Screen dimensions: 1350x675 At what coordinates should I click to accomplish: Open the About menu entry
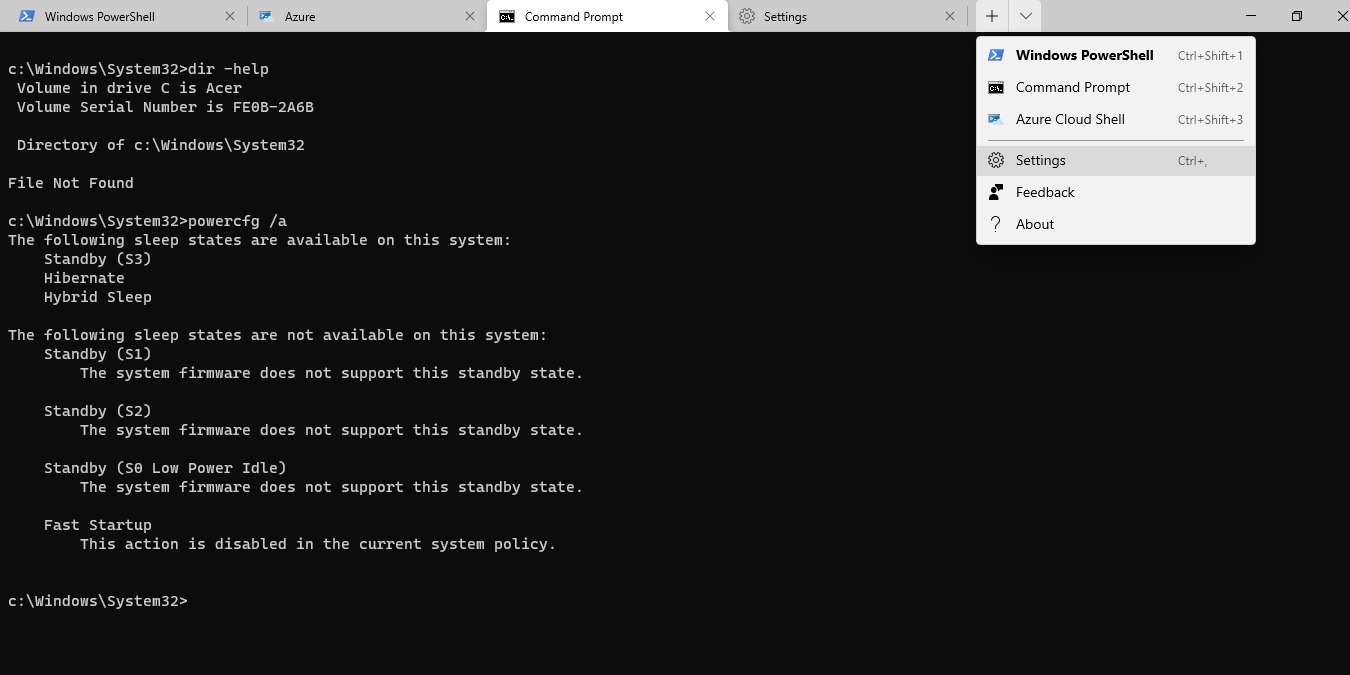point(1035,224)
